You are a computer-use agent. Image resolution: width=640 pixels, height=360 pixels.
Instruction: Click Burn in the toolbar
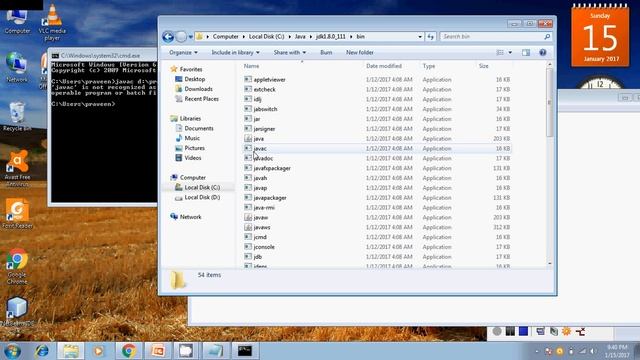click(326, 52)
